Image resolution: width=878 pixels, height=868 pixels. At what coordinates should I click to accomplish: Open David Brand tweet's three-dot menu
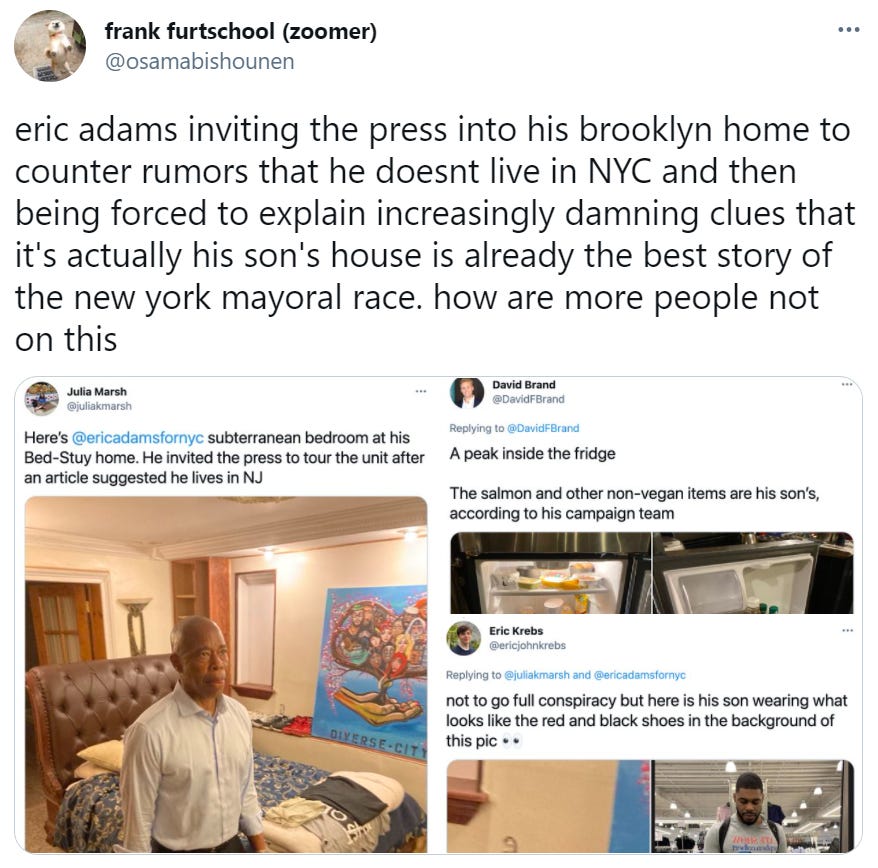point(847,384)
